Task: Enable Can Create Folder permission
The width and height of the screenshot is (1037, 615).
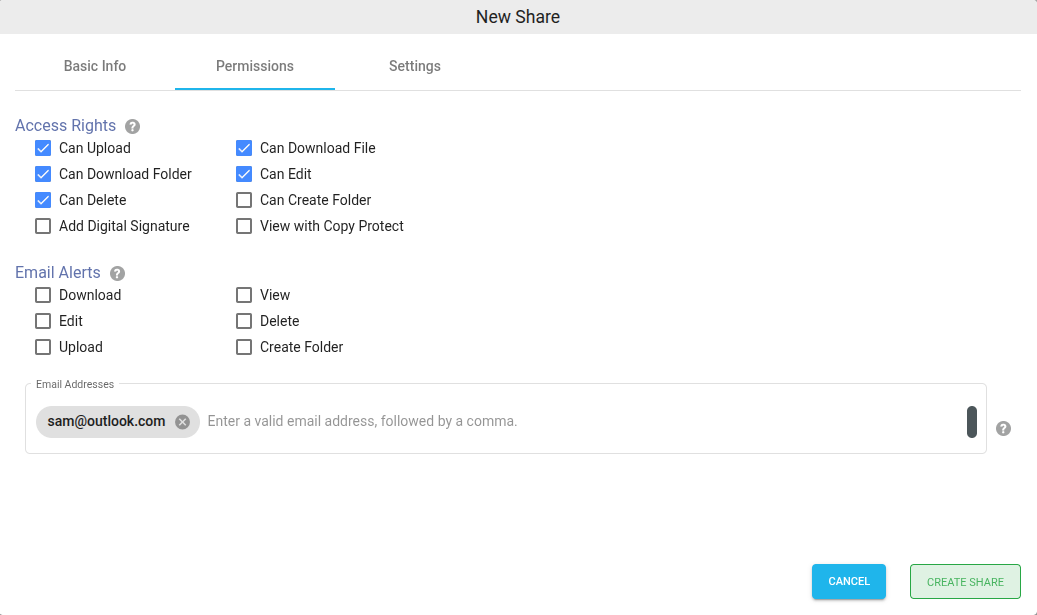Action: pos(244,199)
